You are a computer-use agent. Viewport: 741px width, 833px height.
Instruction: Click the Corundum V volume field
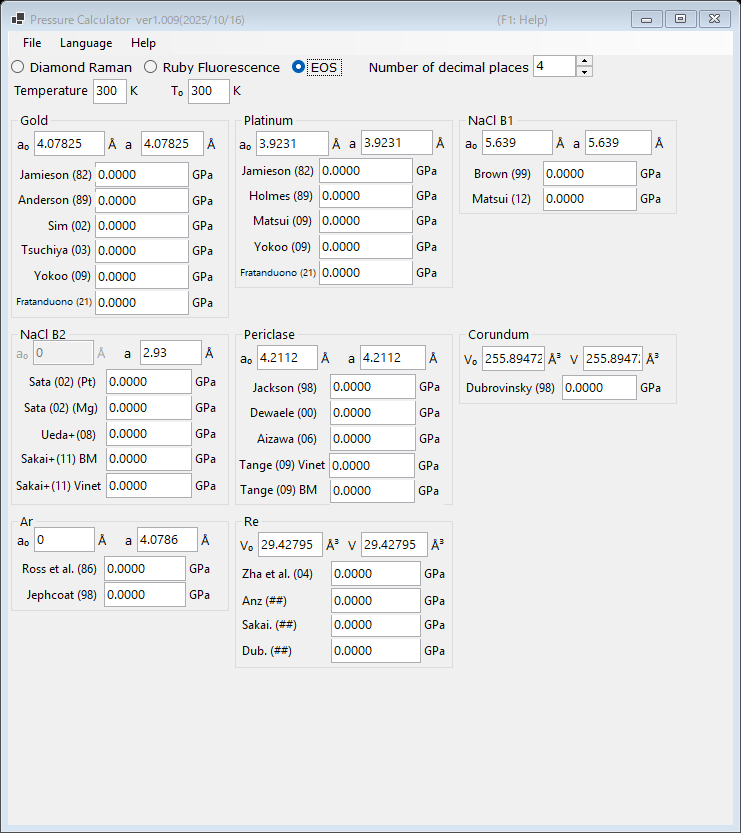[612, 359]
